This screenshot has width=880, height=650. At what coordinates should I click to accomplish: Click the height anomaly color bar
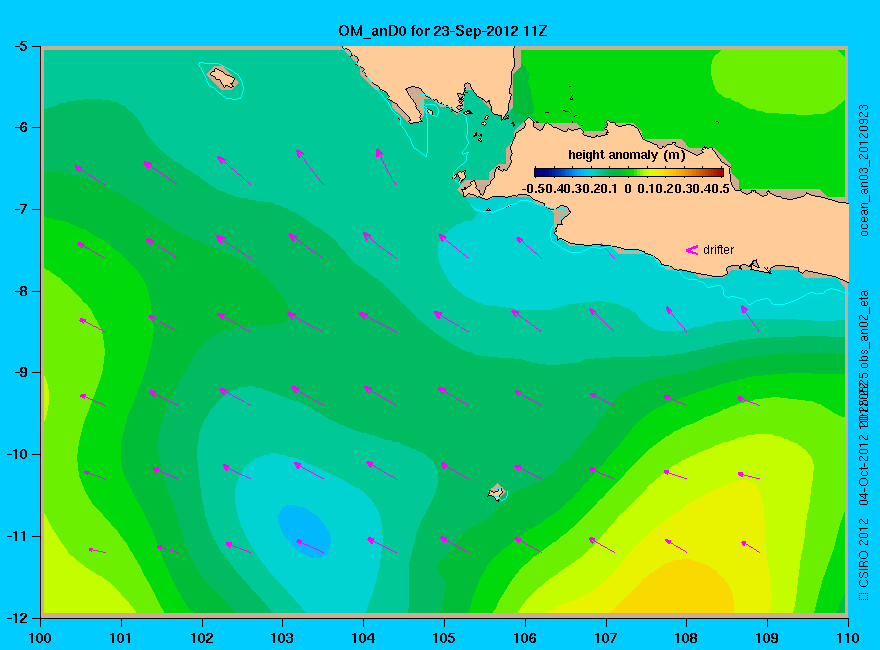coord(629,172)
